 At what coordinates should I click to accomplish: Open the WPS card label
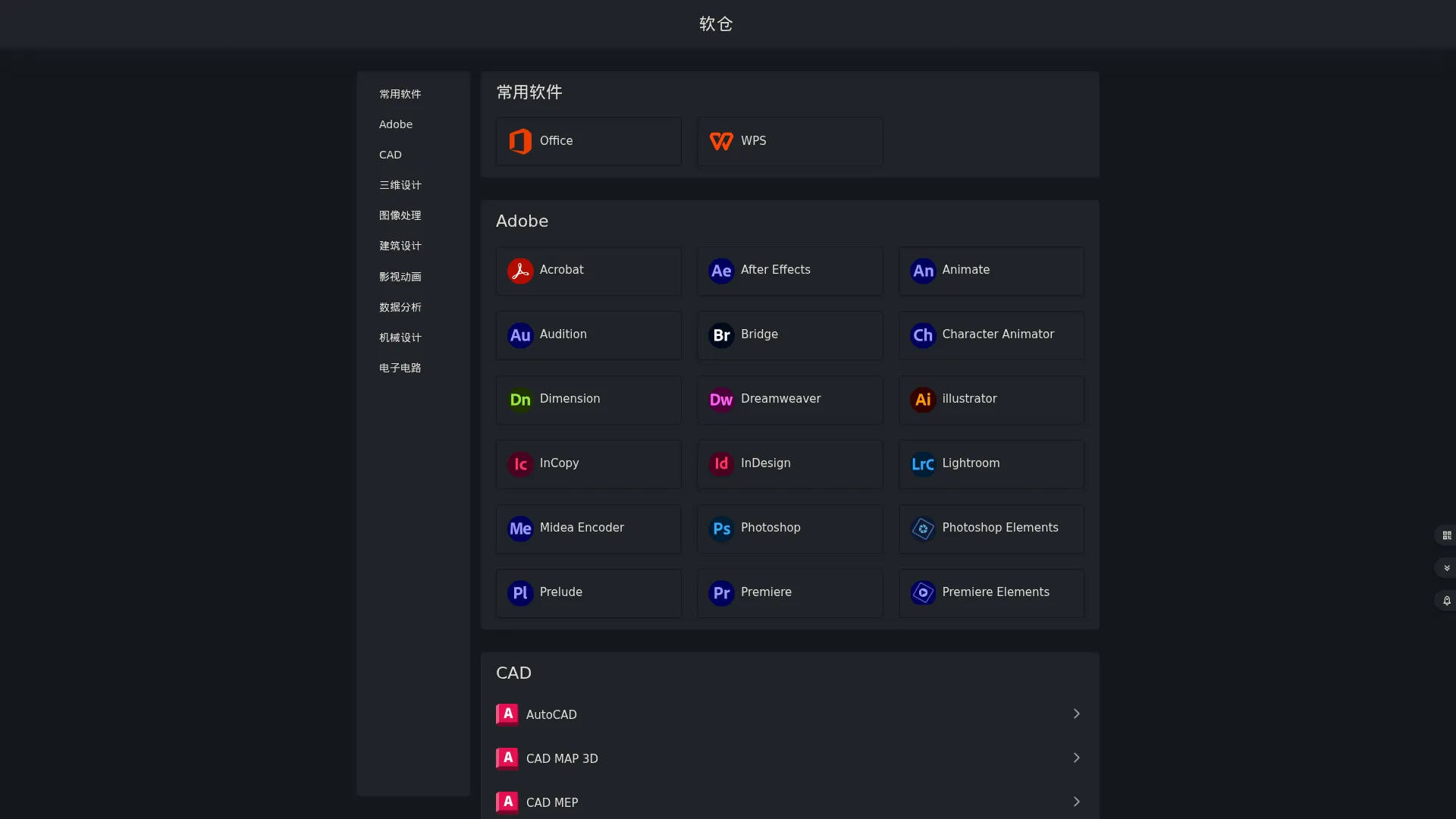pyautogui.click(x=753, y=141)
